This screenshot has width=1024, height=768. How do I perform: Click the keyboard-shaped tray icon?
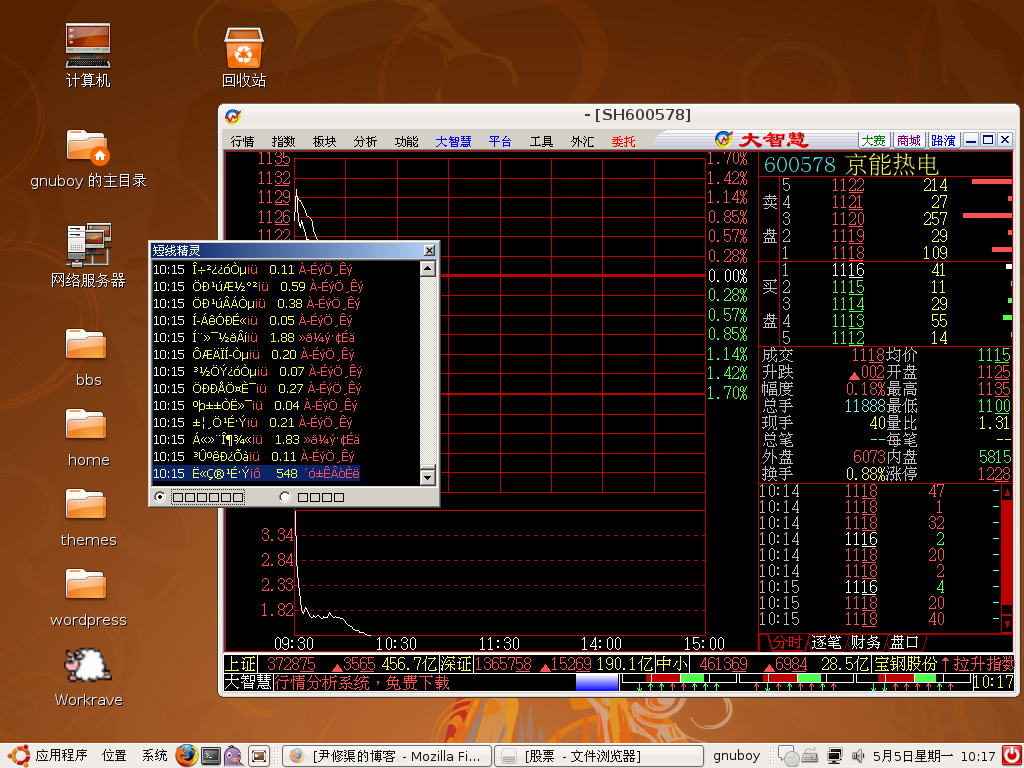coord(810,756)
